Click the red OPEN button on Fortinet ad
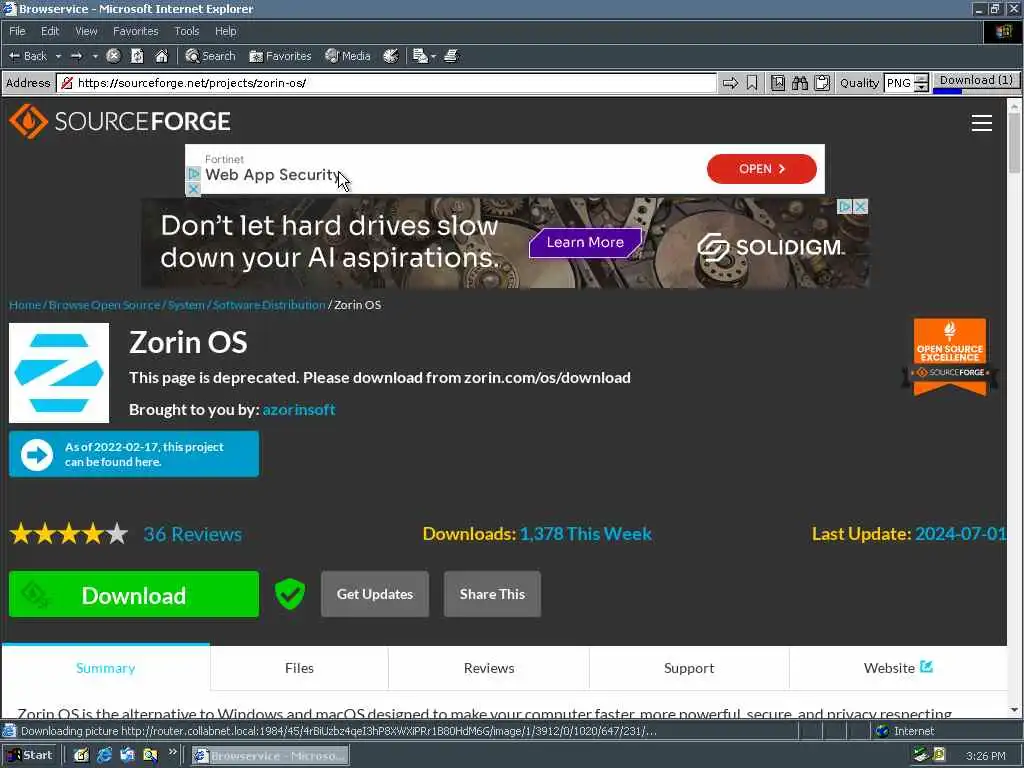 point(761,168)
